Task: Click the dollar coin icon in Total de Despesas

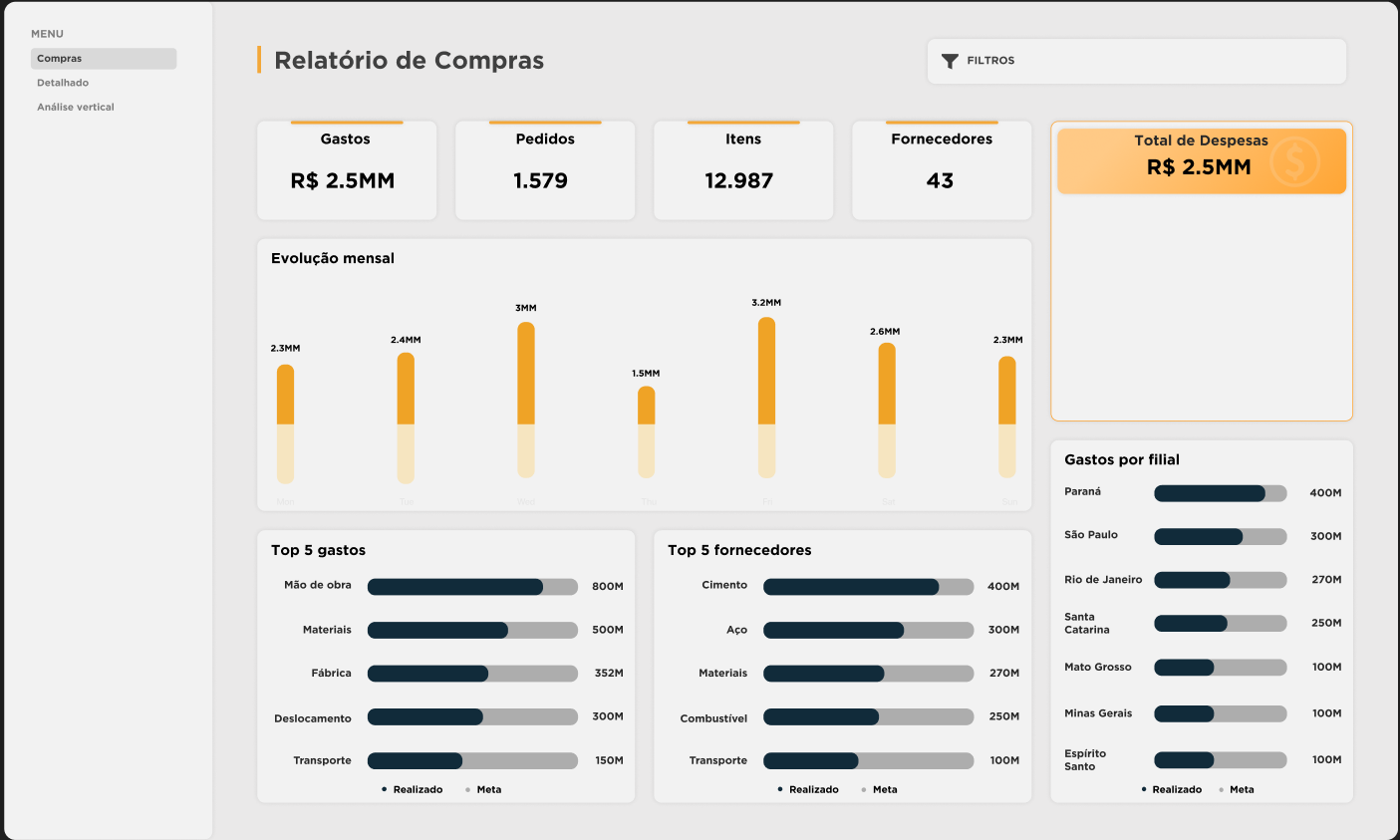Action: [1294, 160]
